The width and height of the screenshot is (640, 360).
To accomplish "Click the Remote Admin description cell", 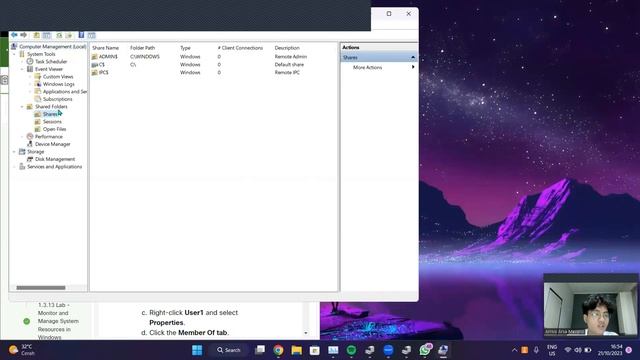I will pos(291,57).
